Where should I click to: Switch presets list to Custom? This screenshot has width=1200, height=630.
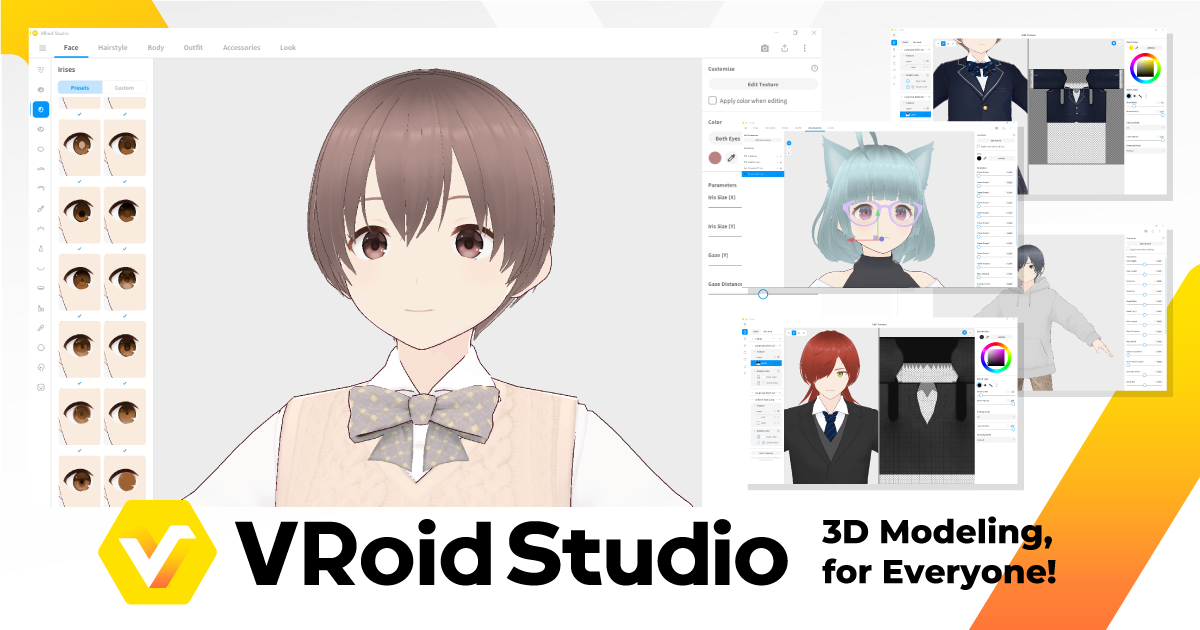[x=125, y=87]
